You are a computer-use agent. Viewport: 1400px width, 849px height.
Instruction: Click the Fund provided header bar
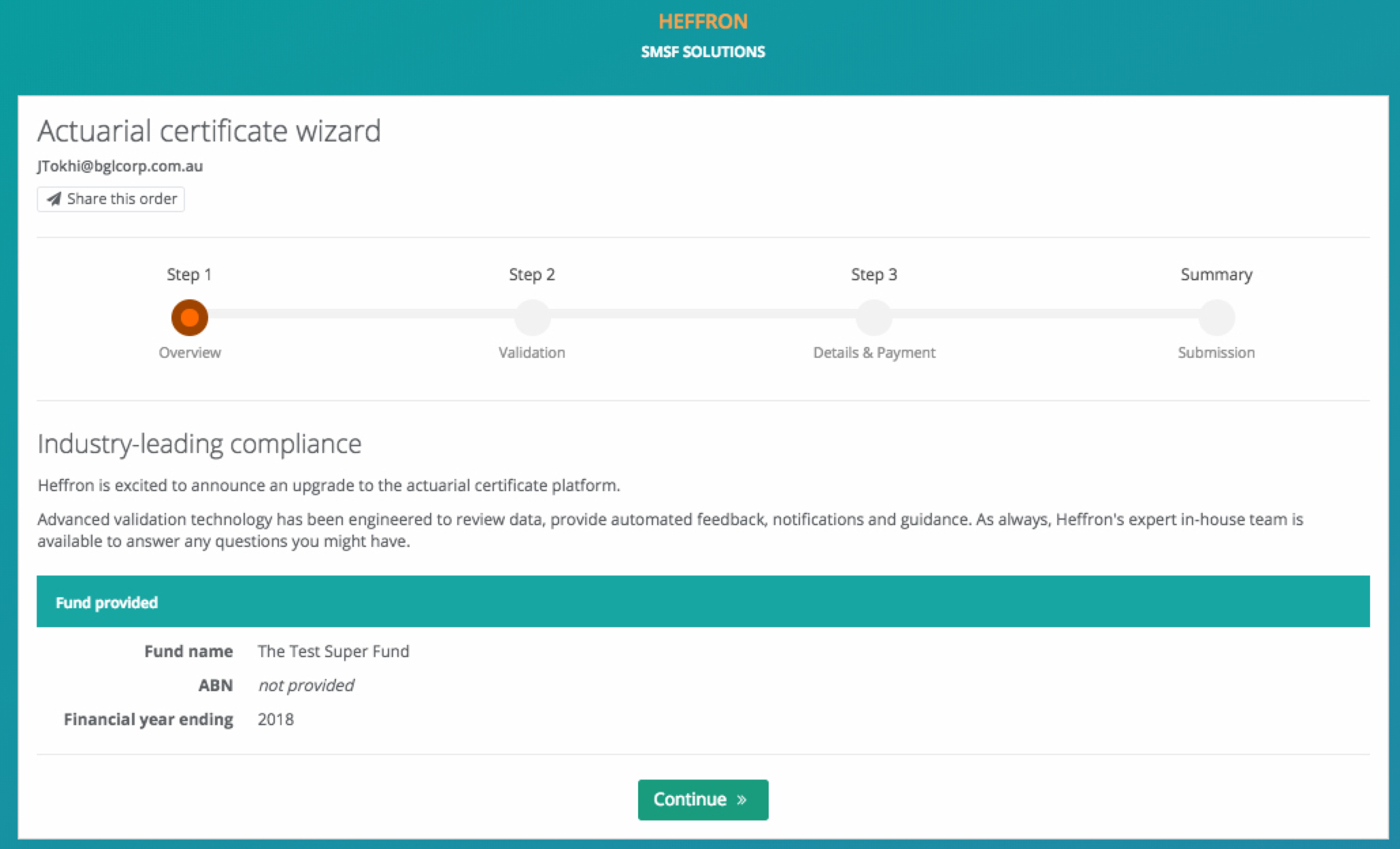(x=703, y=602)
